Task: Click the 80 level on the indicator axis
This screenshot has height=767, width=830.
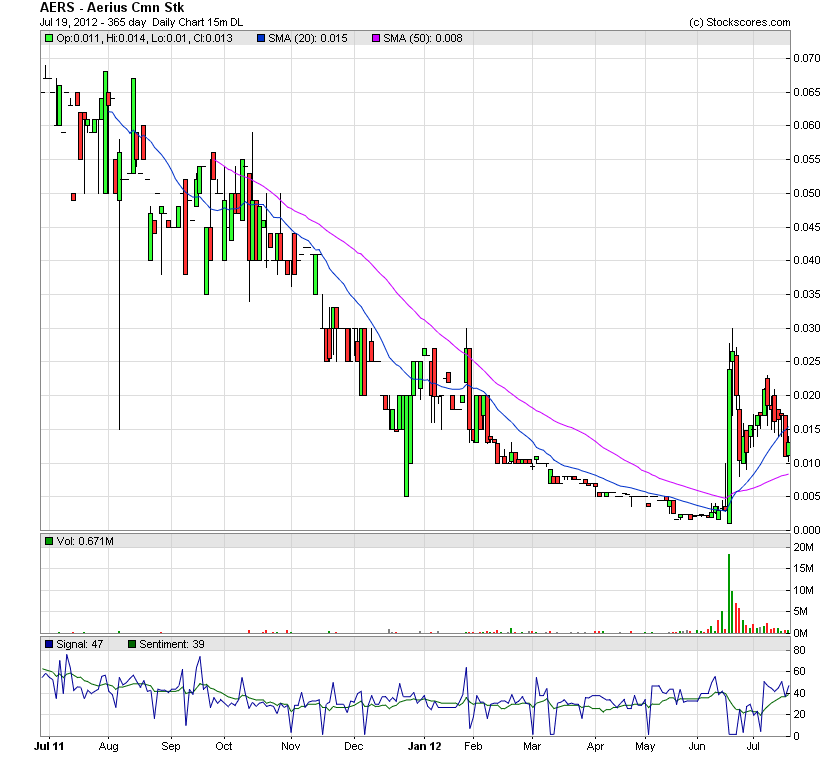Action: click(799, 650)
